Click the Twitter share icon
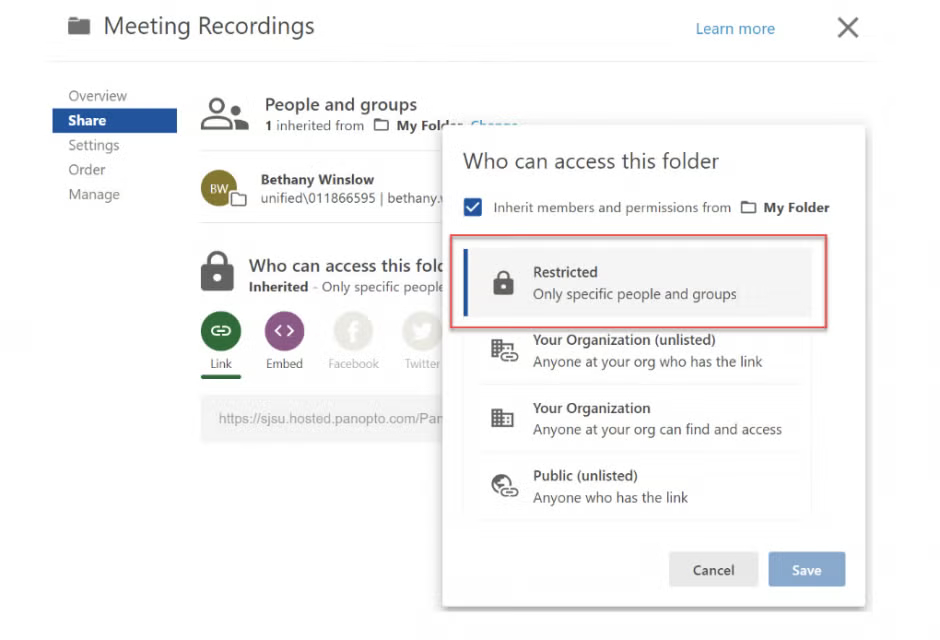 tap(421, 331)
